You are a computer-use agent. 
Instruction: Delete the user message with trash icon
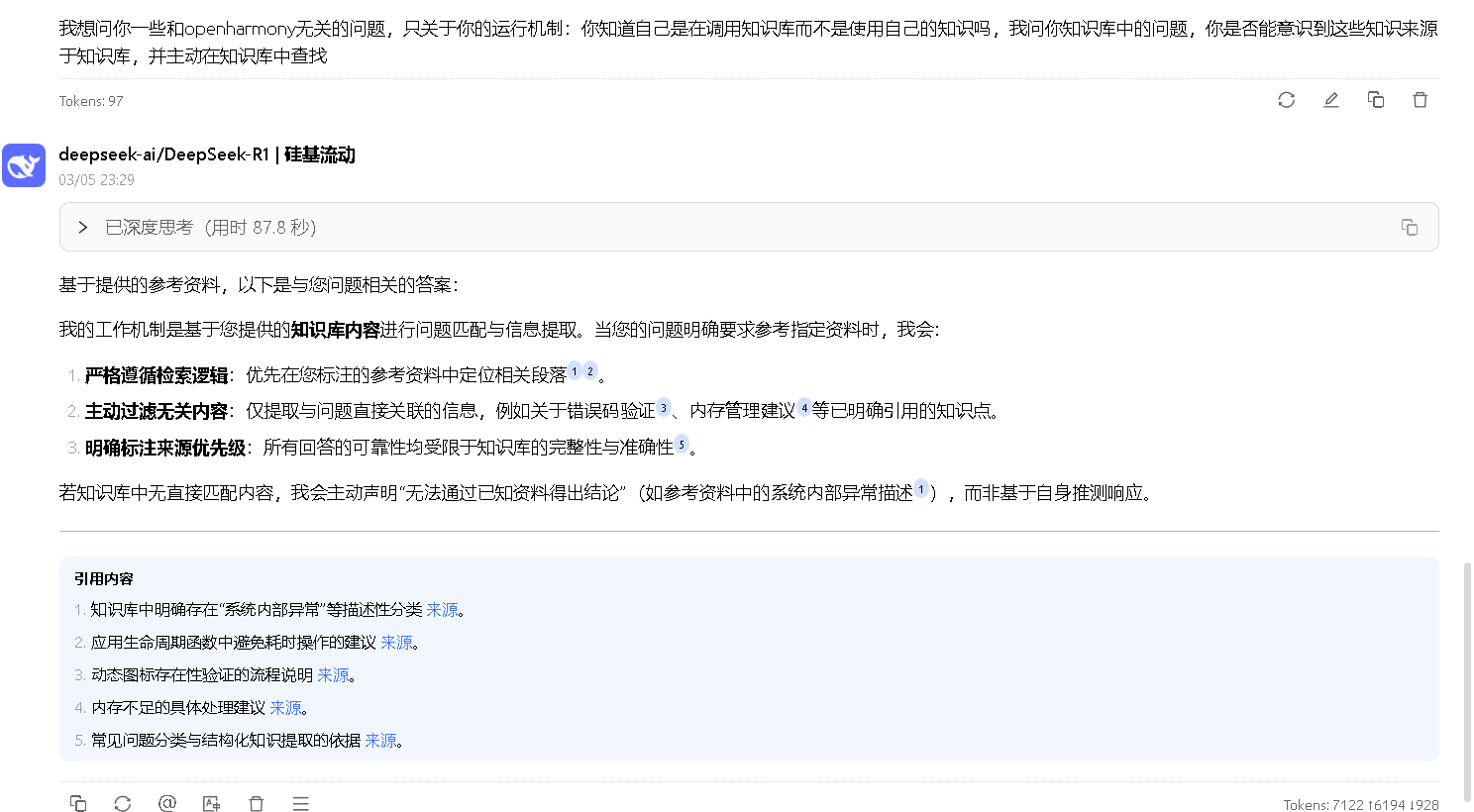tap(1421, 100)
